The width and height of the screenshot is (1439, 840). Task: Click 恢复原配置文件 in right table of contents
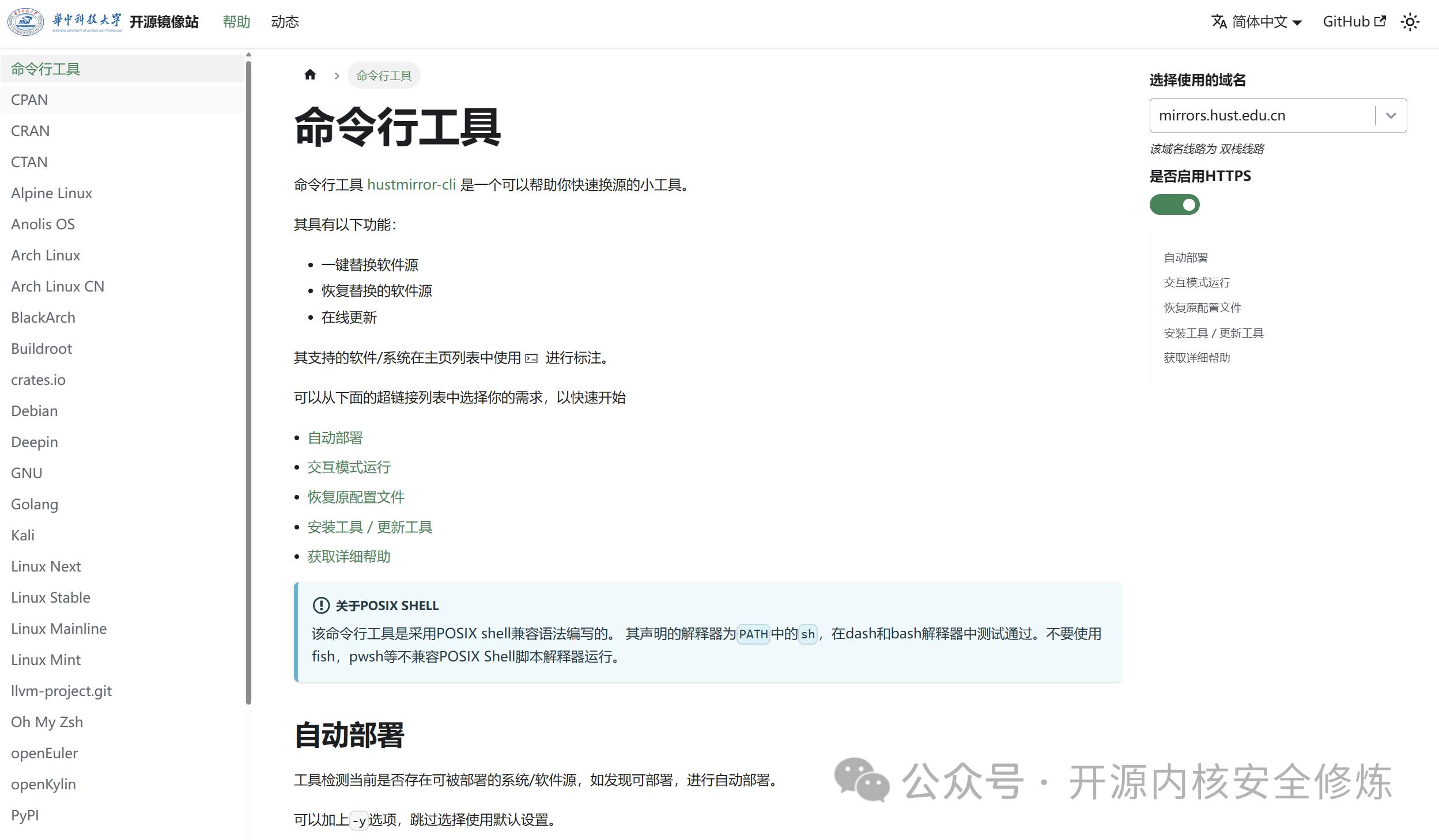click(x=1202, y=308)
